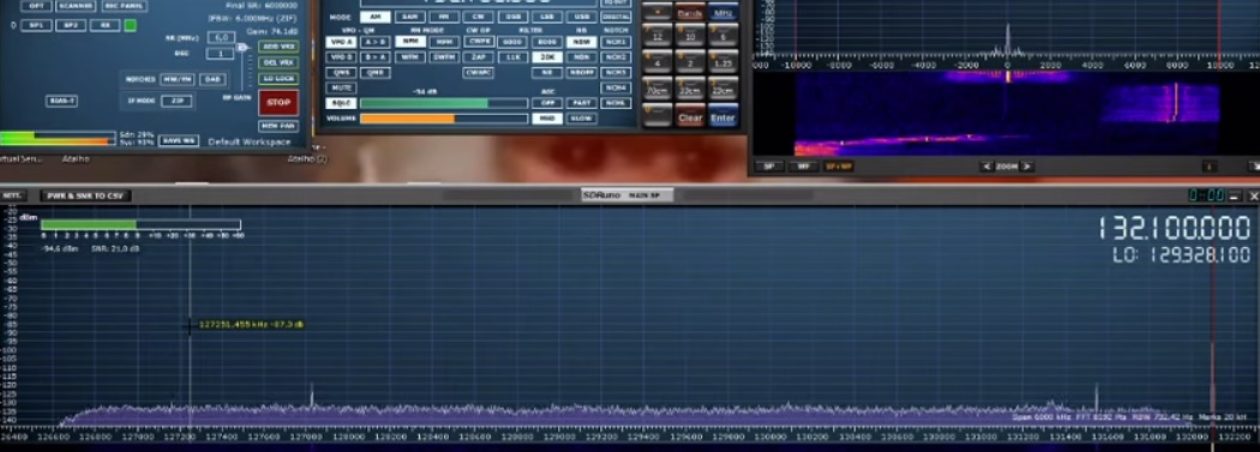The image size is (1260, 452).
Task: Click the Bands keypad button
Action: click(690, 13)
